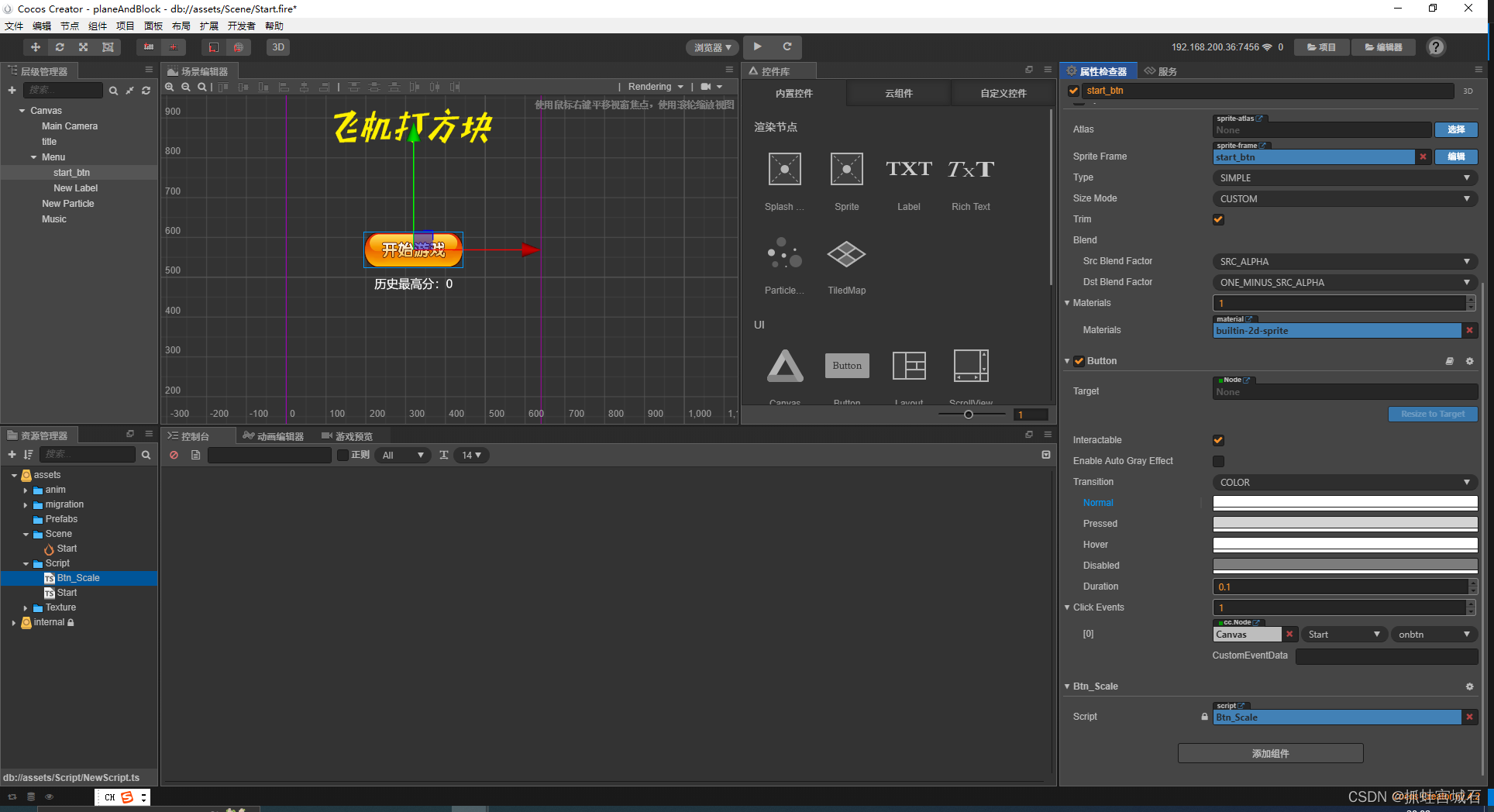This screenshot has width=1494, height=812.
Task: Add a TiledMap node from widget library
Action: pos(846,266)
